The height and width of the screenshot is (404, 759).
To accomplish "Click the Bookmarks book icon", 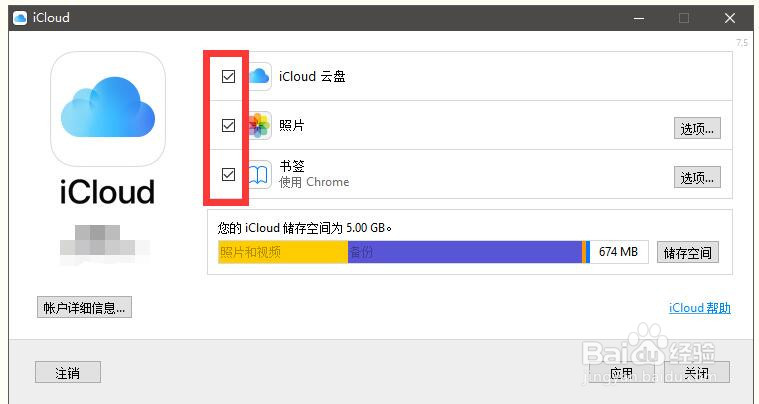I will click(x=259, y=176).
